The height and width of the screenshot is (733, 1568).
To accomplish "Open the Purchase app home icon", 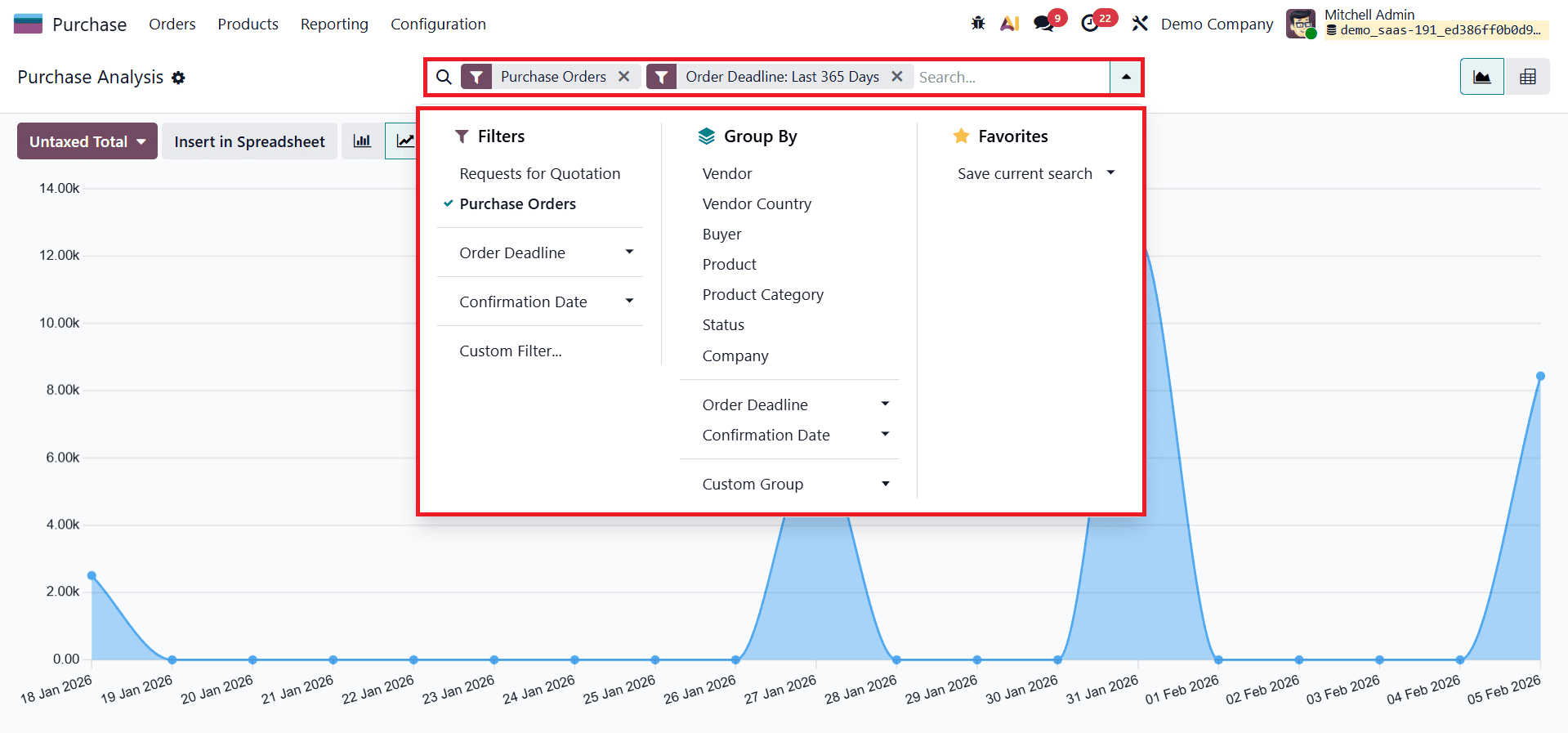I will pos(28,24).
